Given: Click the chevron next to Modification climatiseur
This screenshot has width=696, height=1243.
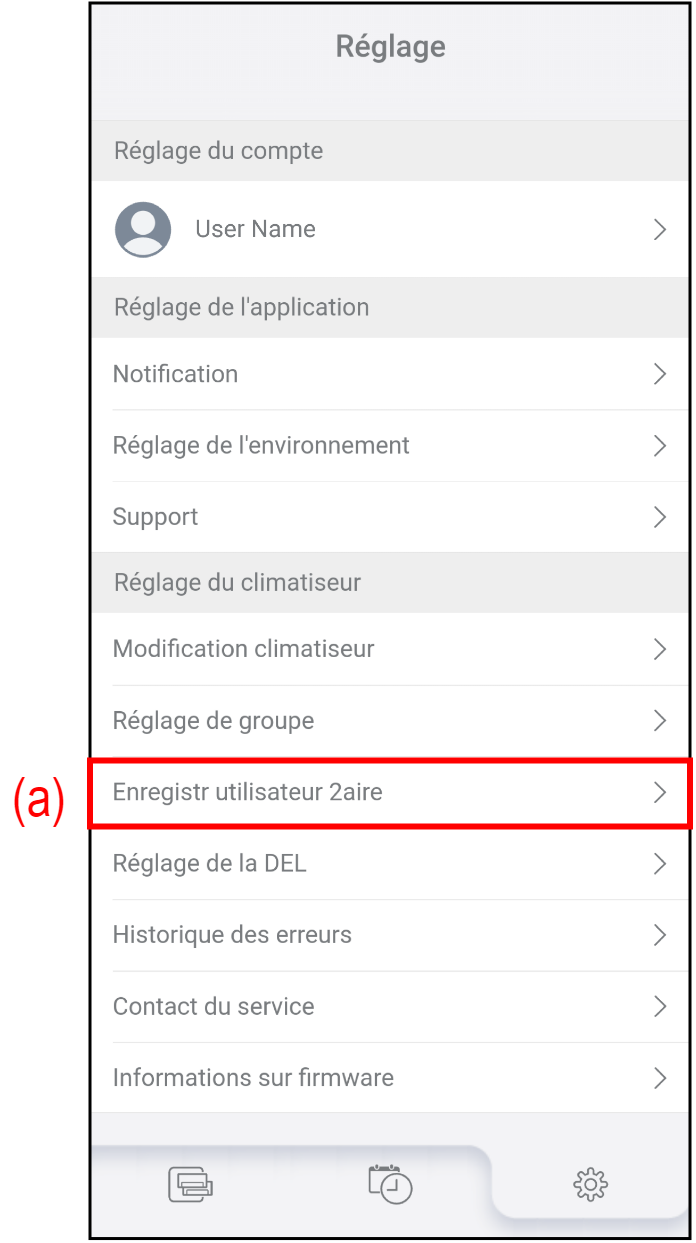Looking at the screenshot, I should point(659,649).
